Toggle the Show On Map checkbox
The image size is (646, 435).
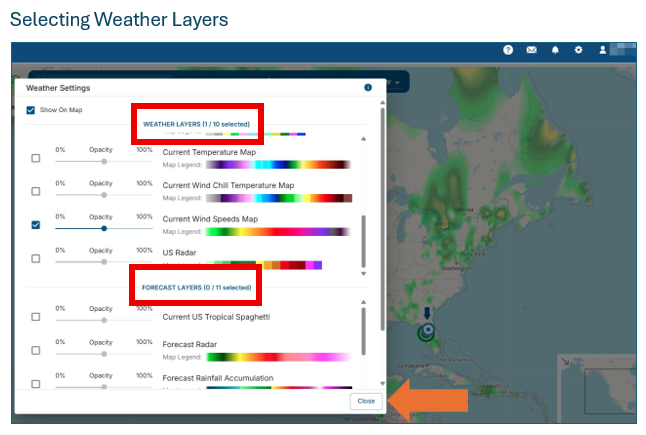30,110
